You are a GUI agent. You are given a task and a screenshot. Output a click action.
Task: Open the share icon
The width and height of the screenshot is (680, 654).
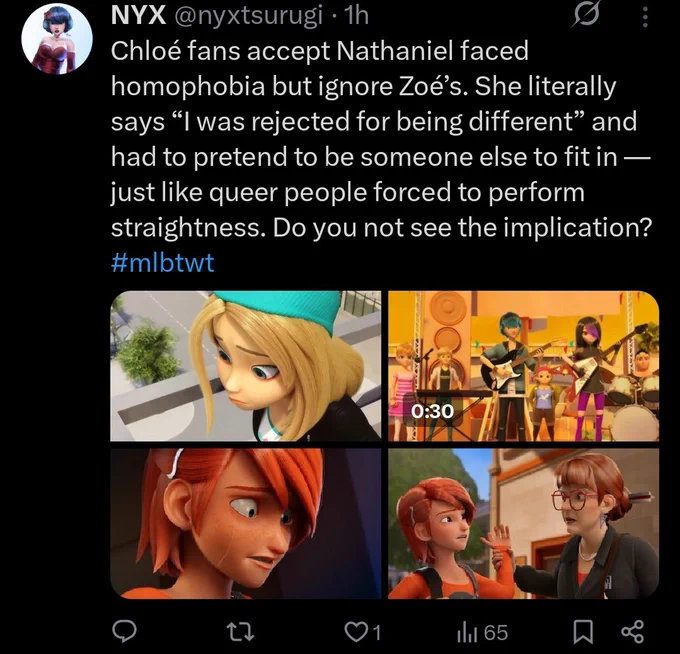(x=632, y=632)
